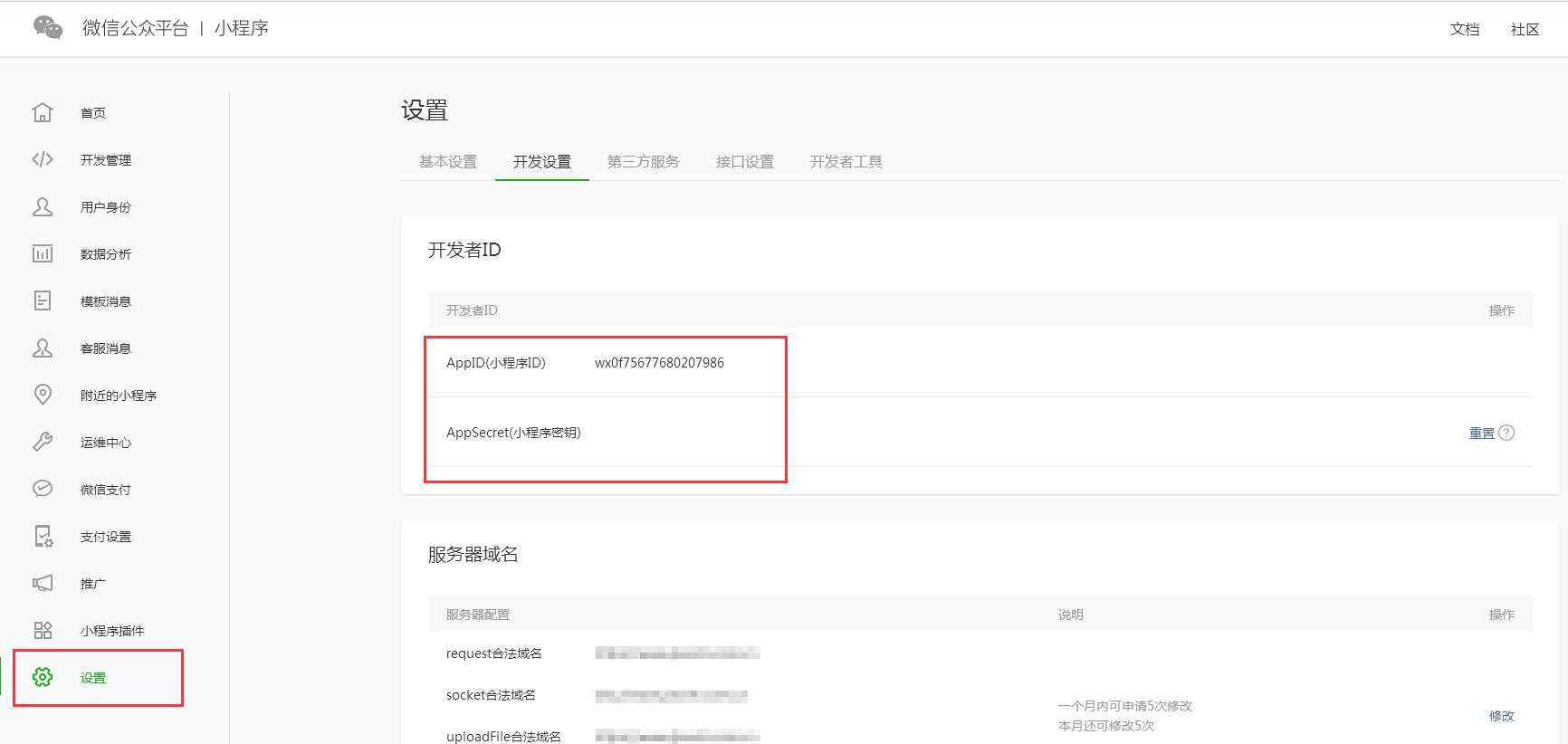1568x744 pixels.
Task: Click the 开发者ID section heading
Action: tap(464, 250)
